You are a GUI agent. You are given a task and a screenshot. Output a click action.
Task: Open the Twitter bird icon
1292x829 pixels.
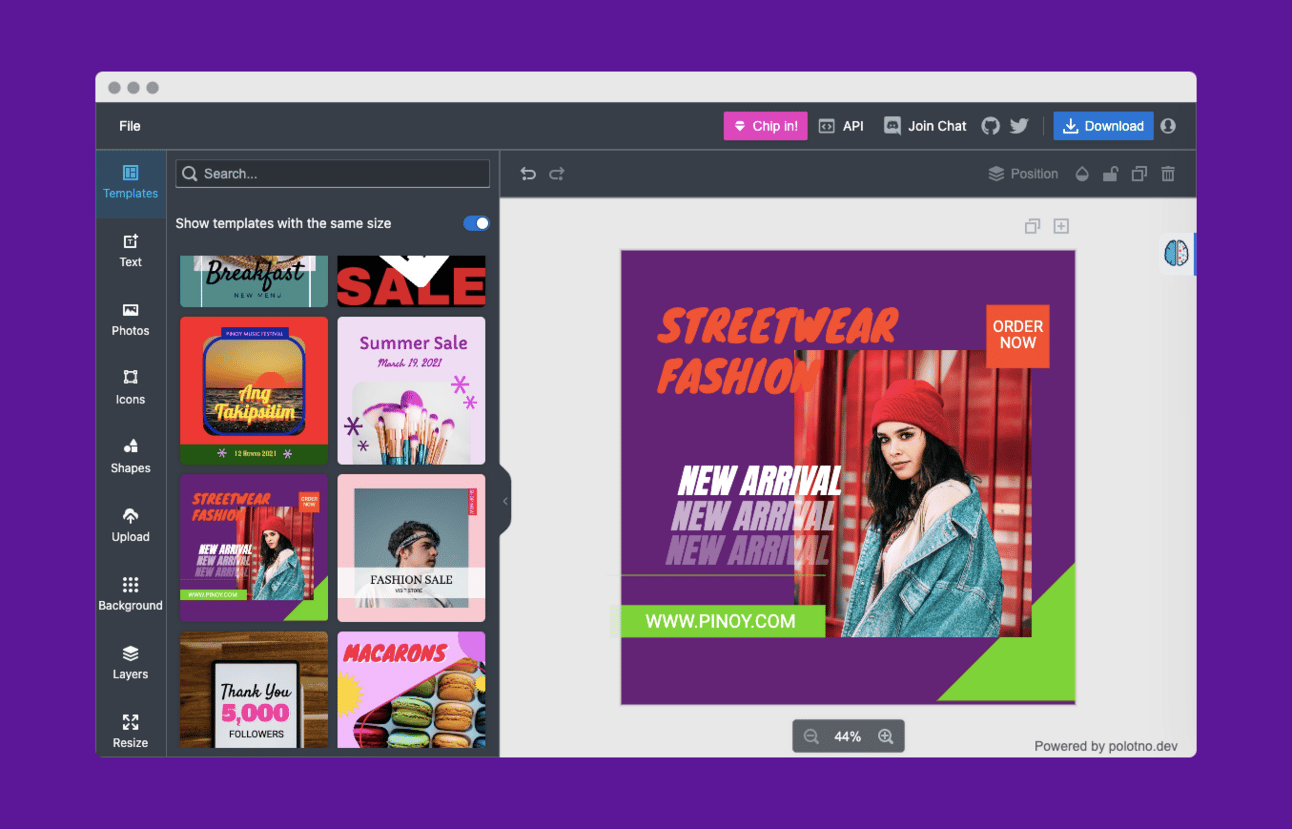point(1019,126)
